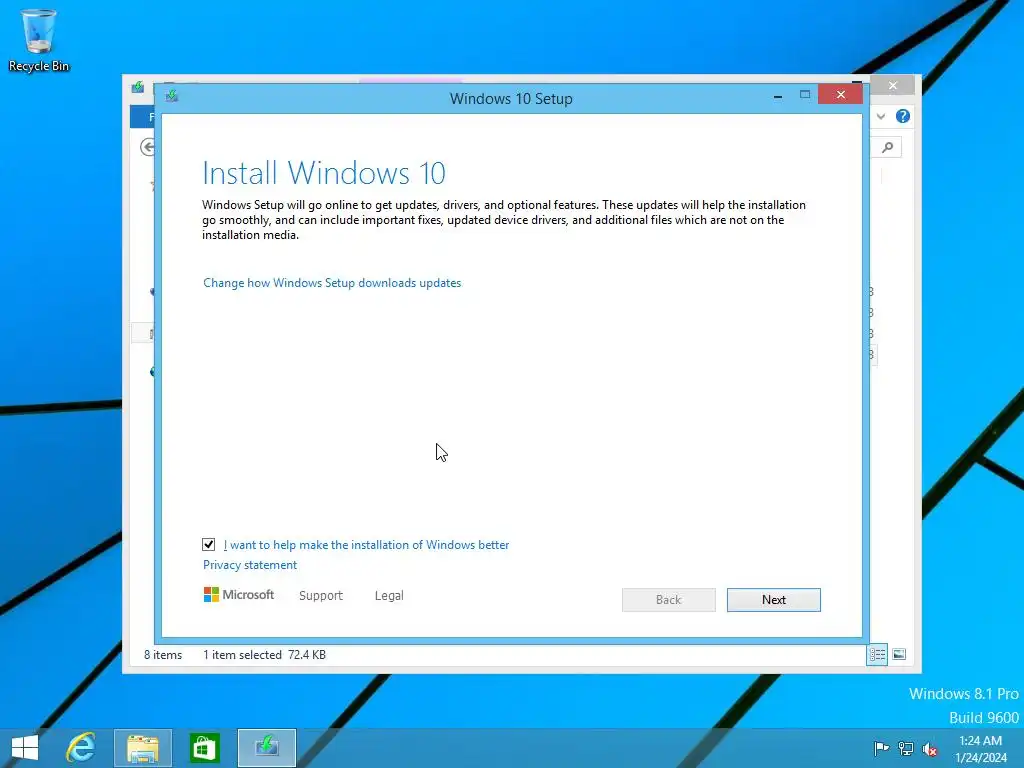The image size is (1024, 768).
Task: Close the Windows 10 Setup window
Action: 840,95
